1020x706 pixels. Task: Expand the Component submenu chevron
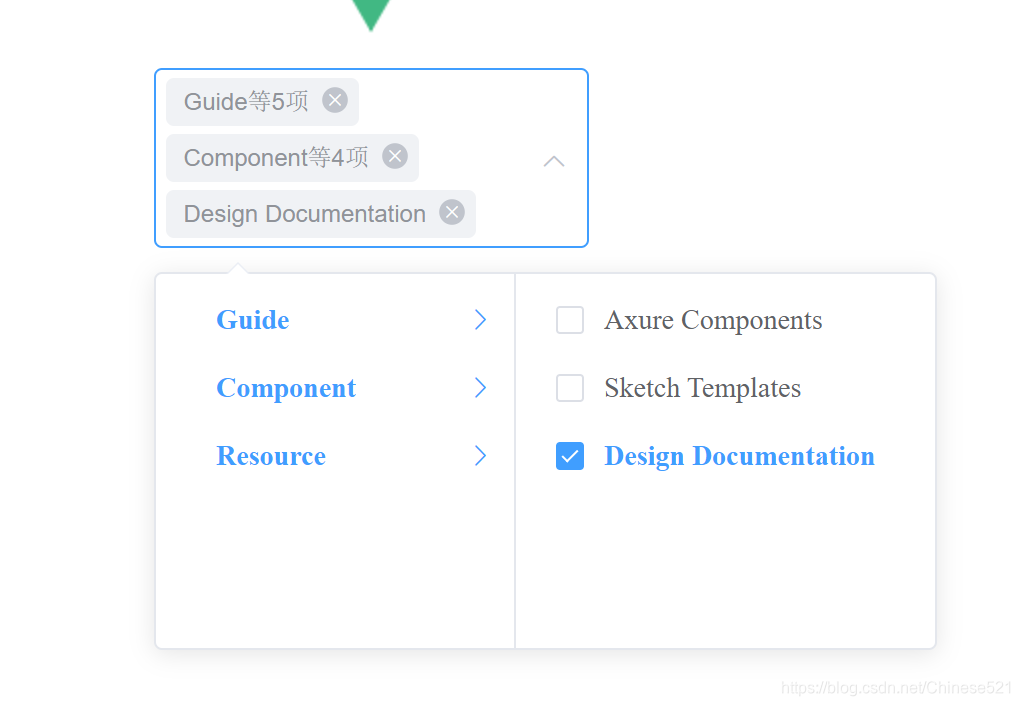[x=480, y=387]
